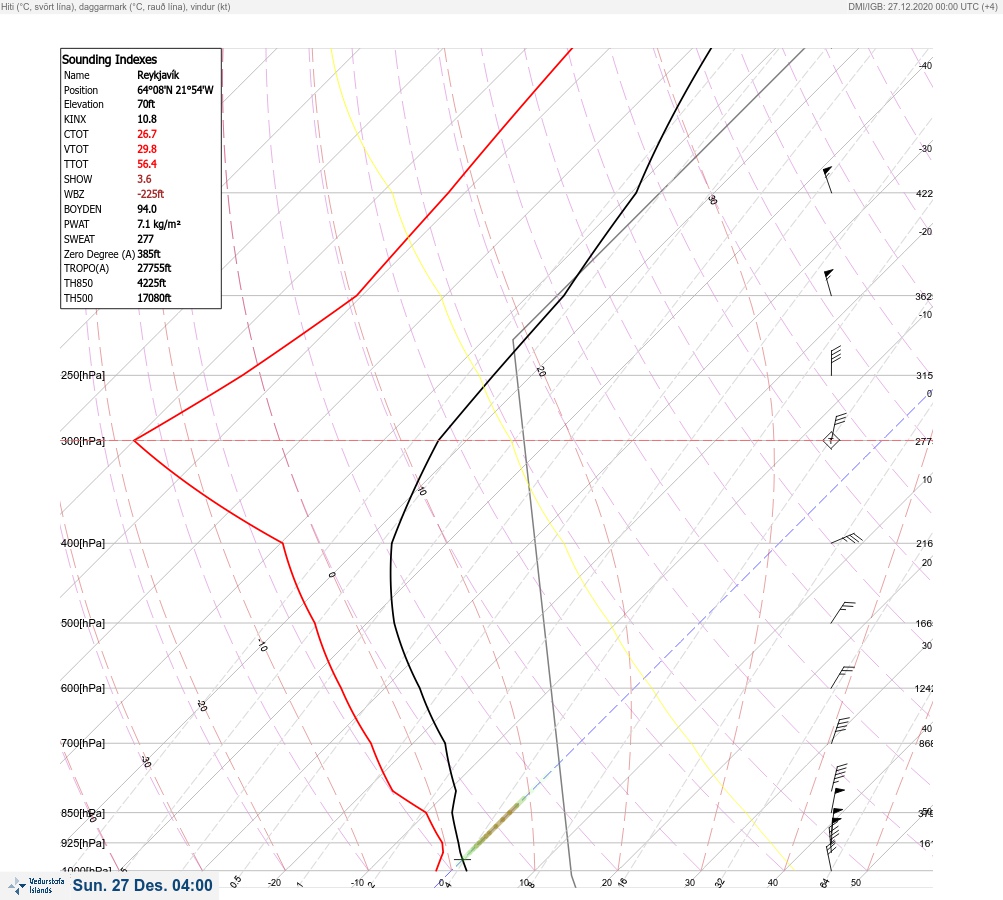Click the 500[hPa] pressure label

83,623
